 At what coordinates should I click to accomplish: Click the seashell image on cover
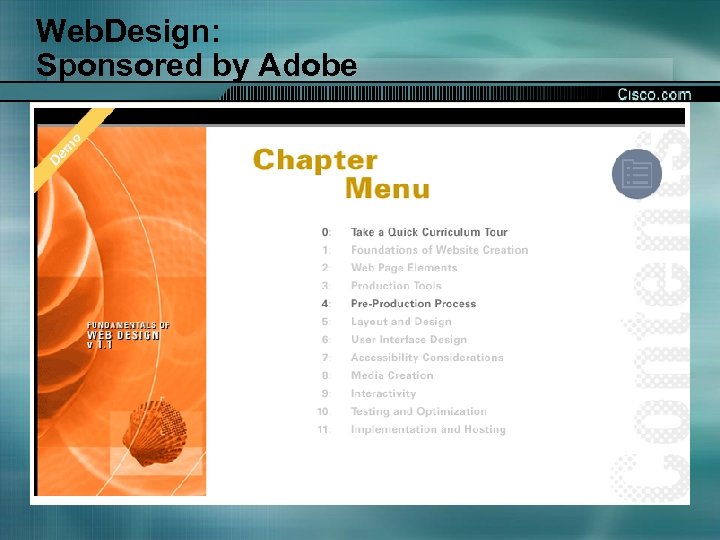pyautogui.click(x=154, y=432)
